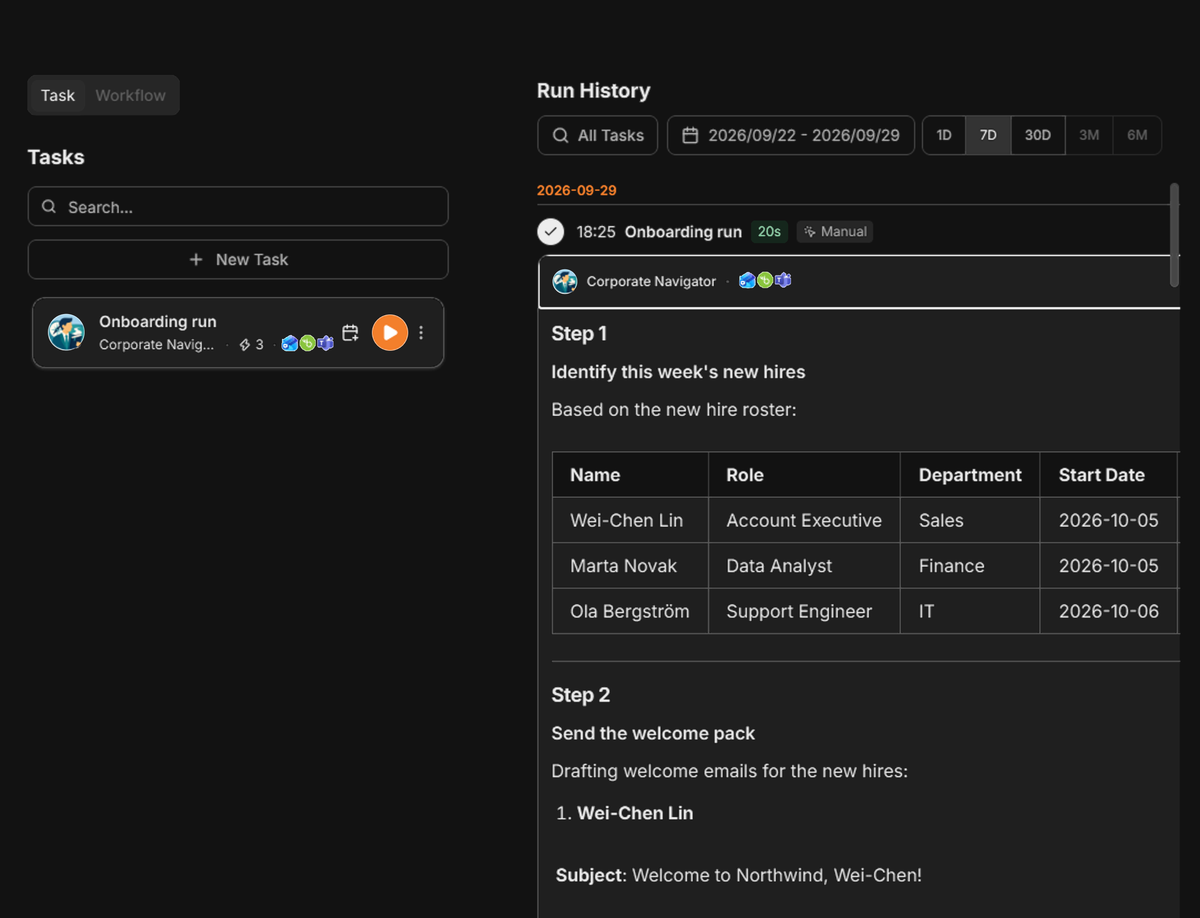
Task: Switch to the Task tab
Action: coord(58,95)
